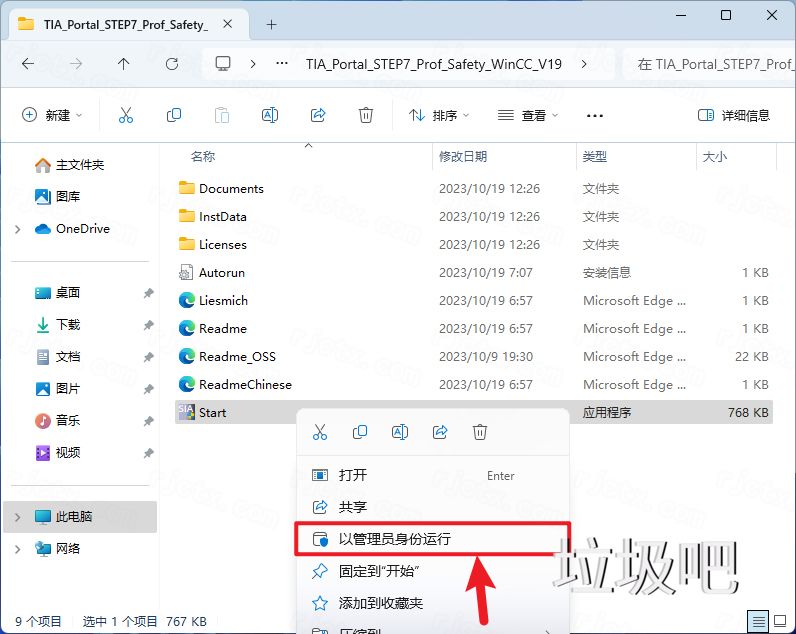The image size is (796, 634).
Task: Open the 查看 (View) dropdown
Action: point(528,116)
